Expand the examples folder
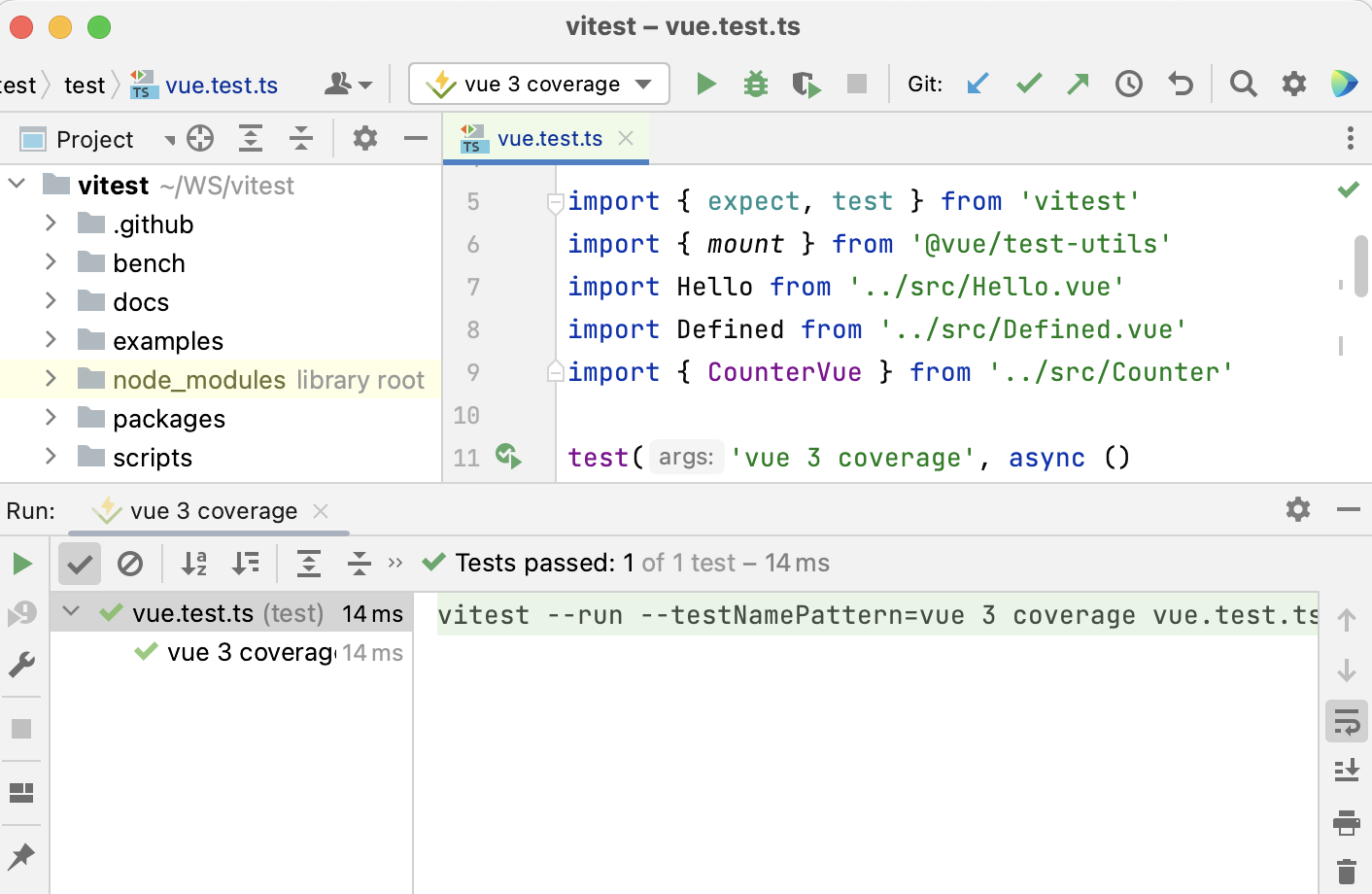 [51, 339]
